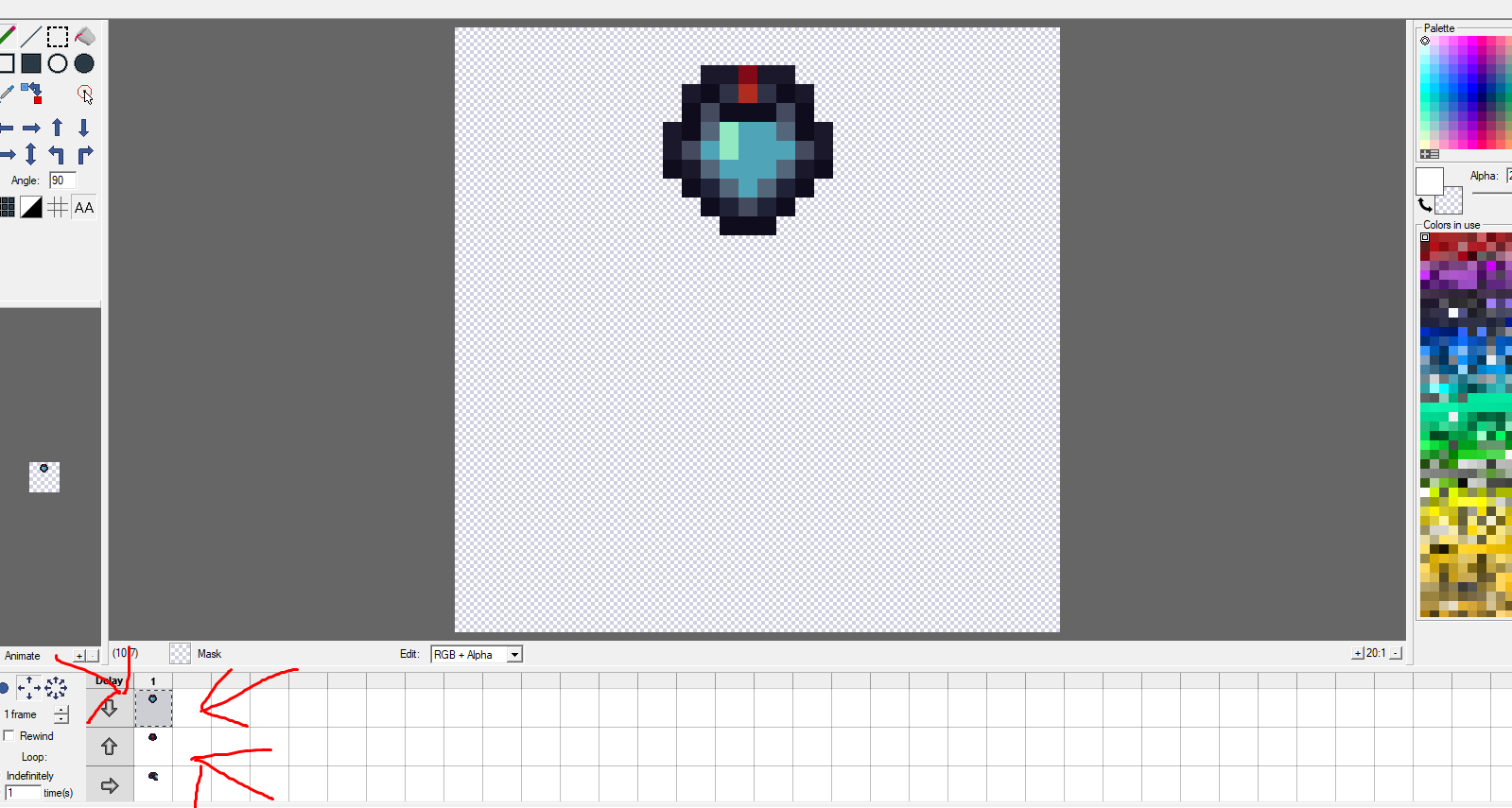Select the hot spot tool
Screen dimensions: 1512x808
click(x=84, y=94)
